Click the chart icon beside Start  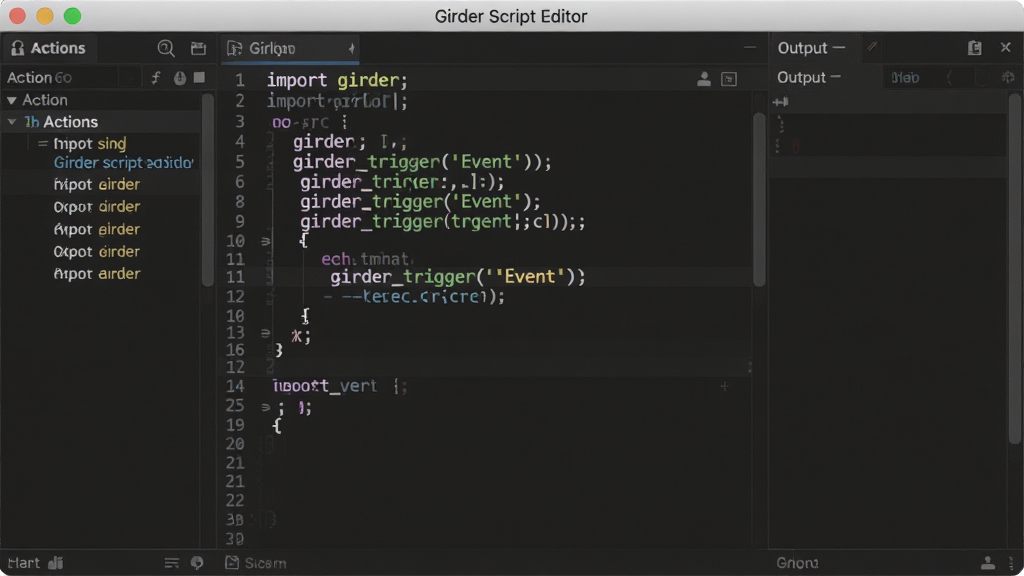tap(56, 563)
